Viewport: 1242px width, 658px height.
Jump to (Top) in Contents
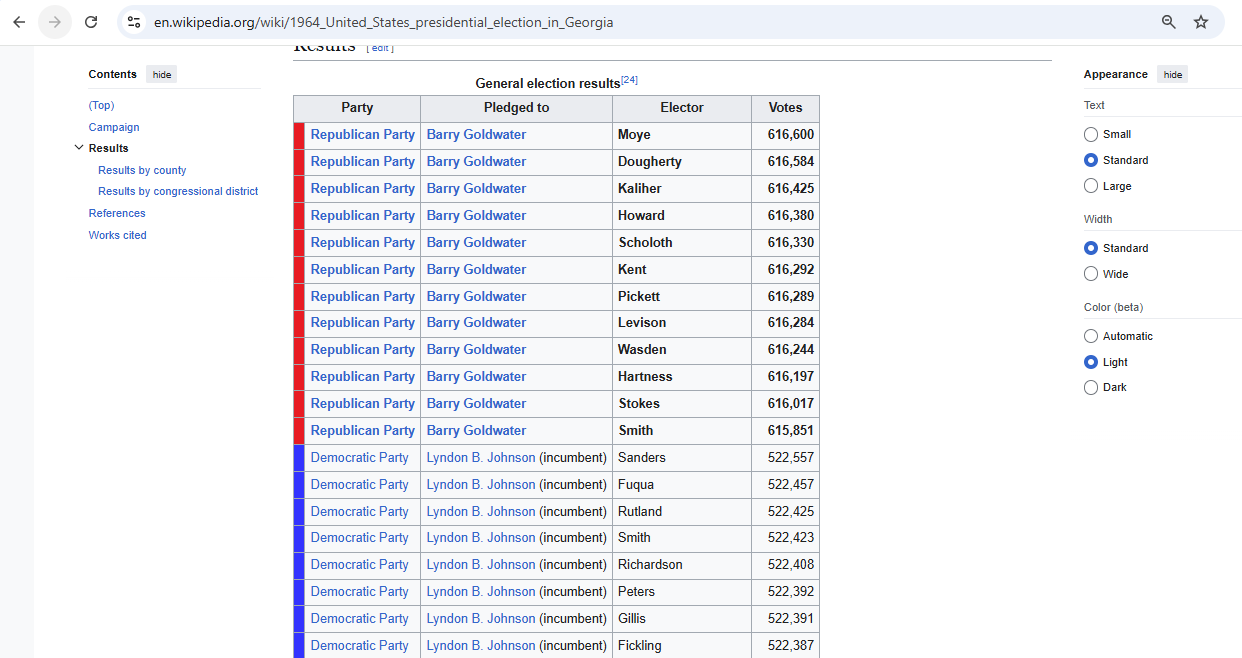[101, 105]
